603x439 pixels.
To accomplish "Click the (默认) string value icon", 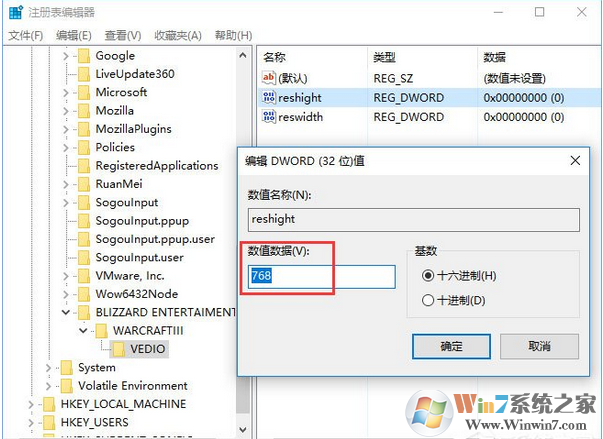I will 268,78.
